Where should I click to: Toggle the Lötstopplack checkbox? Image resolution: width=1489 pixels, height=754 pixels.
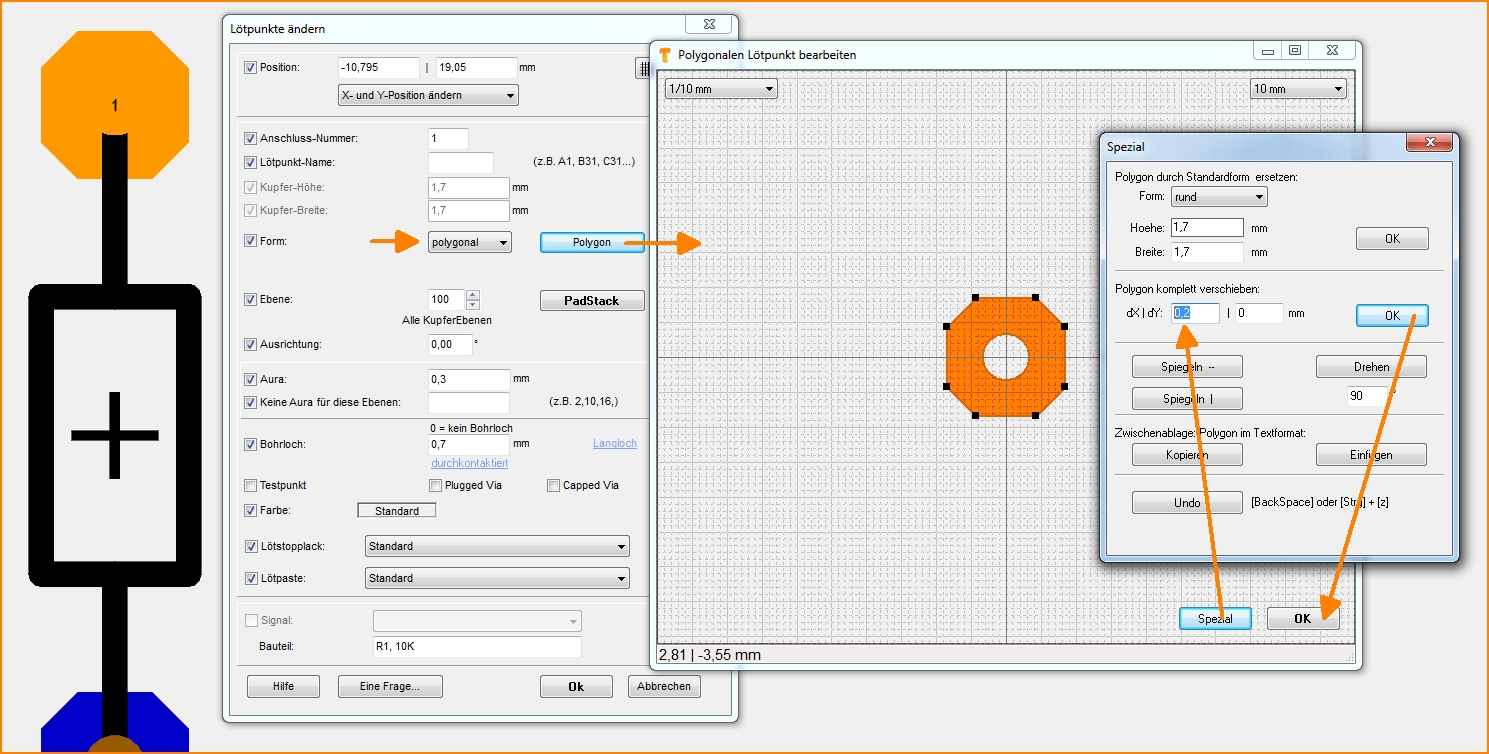click(250, 547)
